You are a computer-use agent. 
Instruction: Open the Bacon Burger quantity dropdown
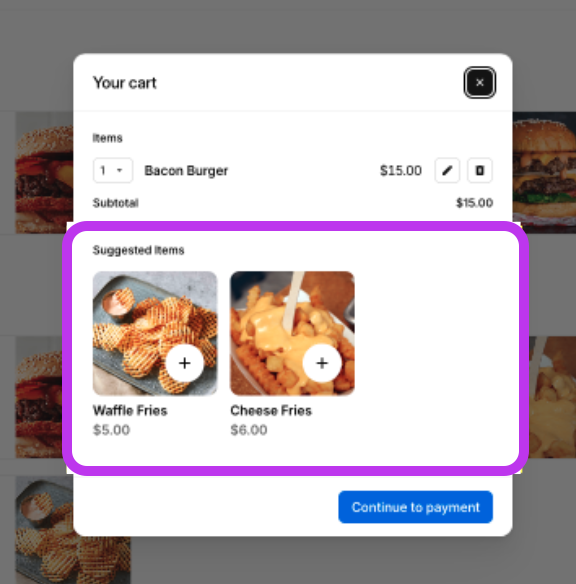tap(113, 171)
